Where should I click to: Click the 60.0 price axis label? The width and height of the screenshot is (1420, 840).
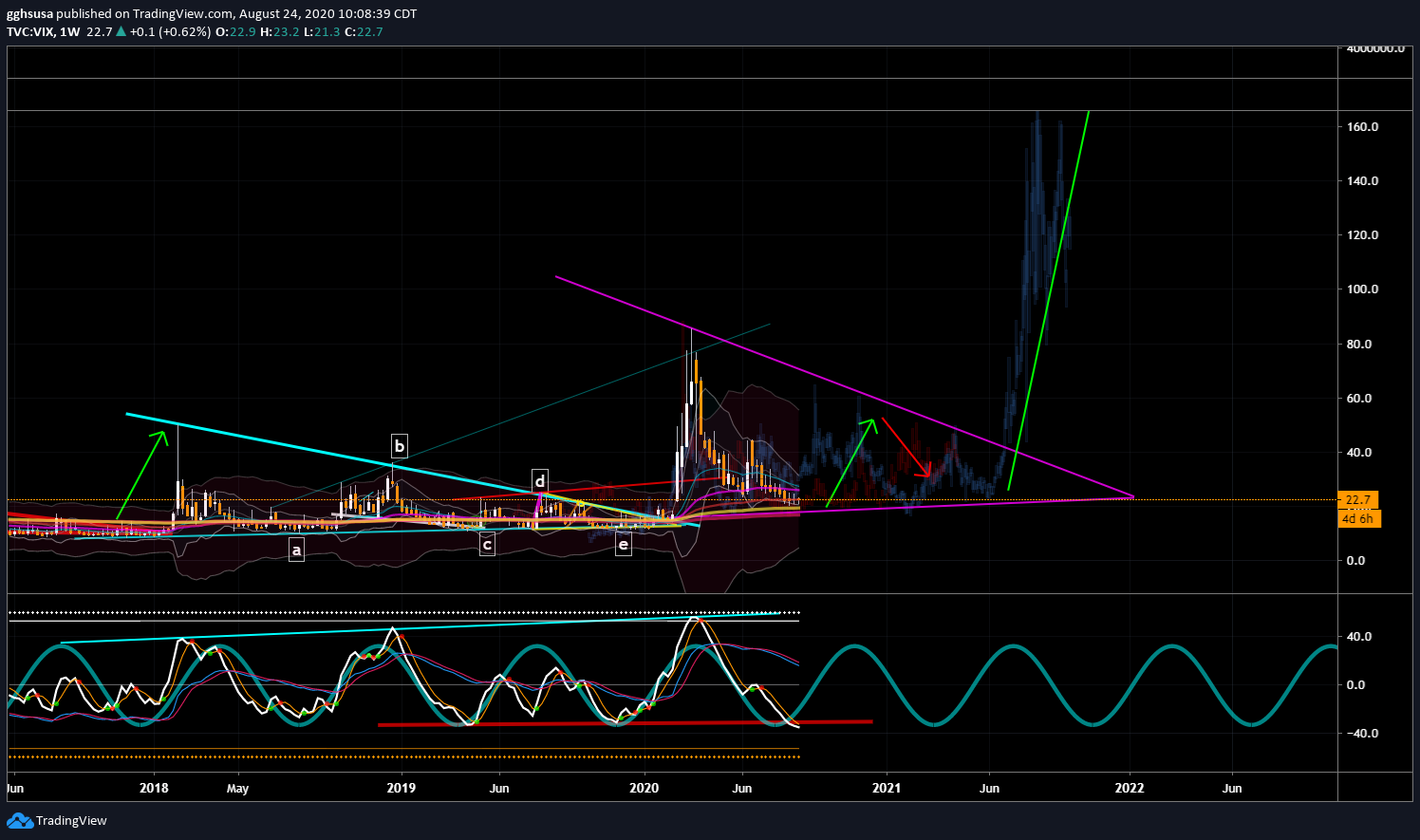click(1359, 398)
